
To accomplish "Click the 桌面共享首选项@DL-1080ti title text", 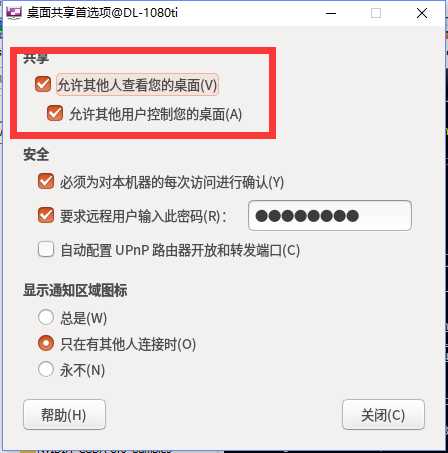I will click(102, 13).
